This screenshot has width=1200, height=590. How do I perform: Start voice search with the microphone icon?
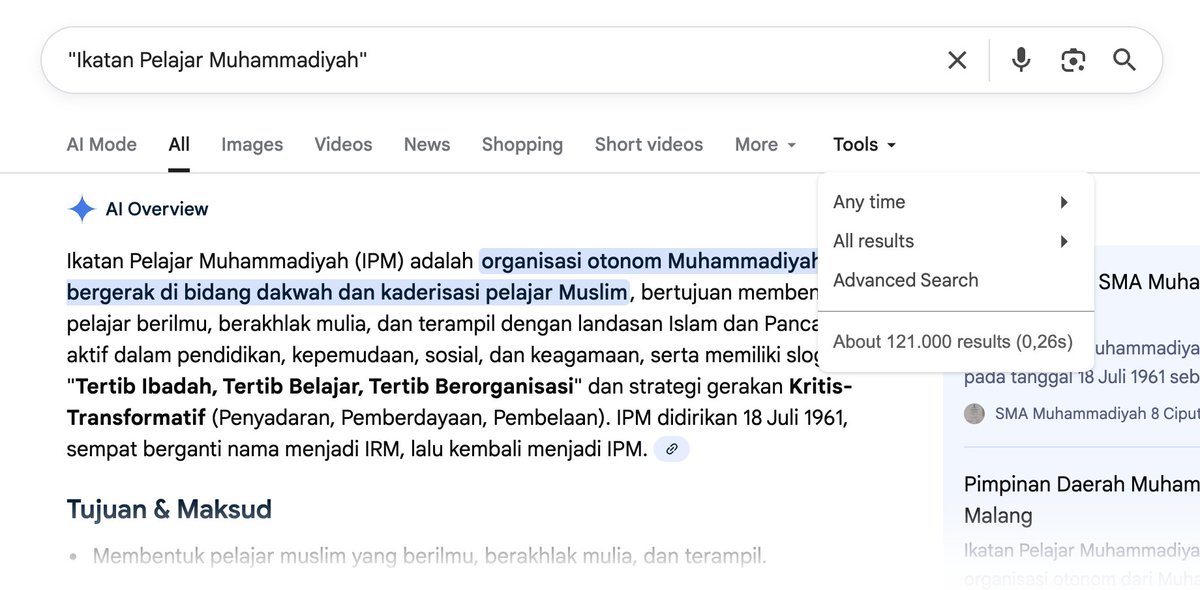point(1021,60)
